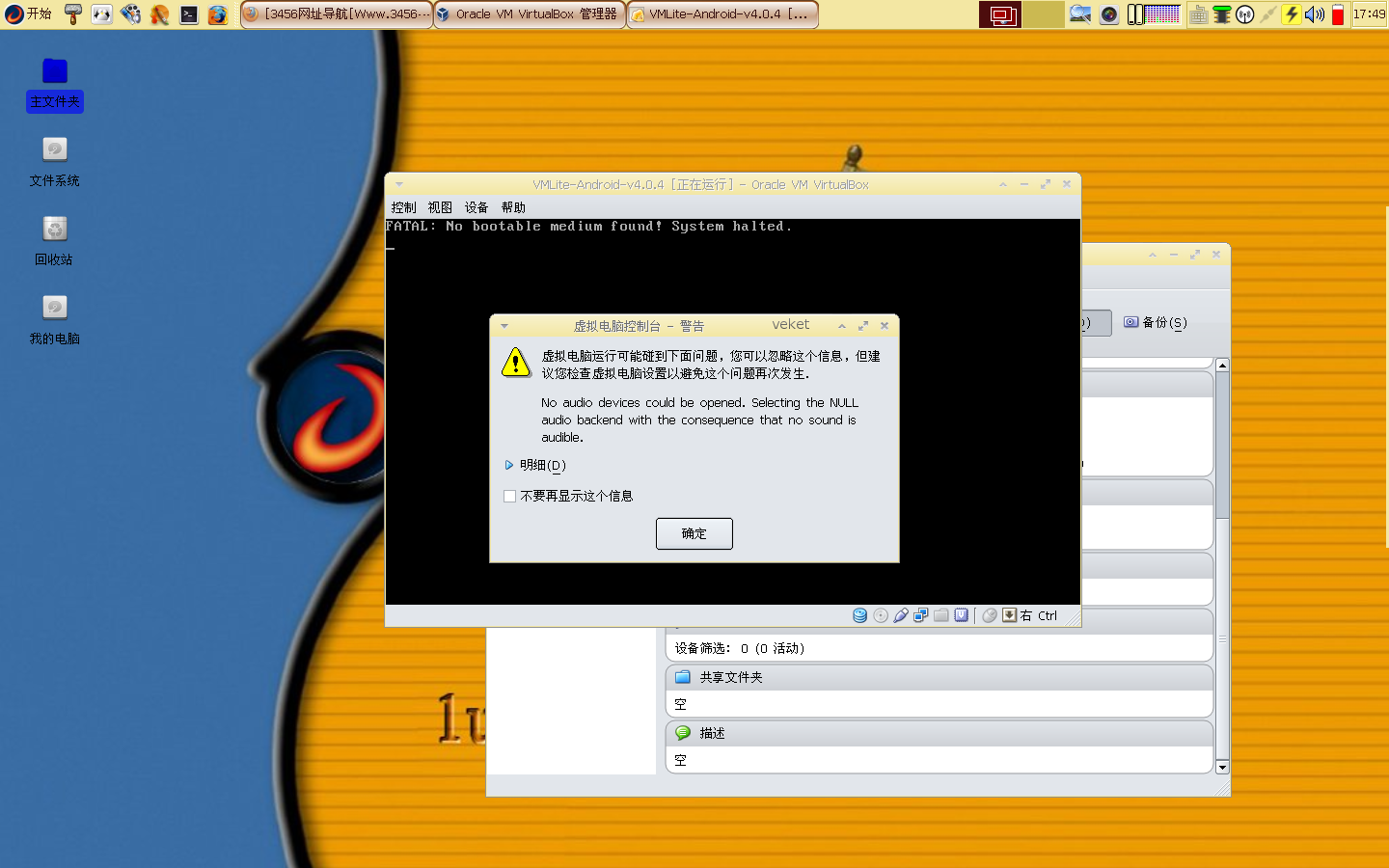1389x868 pixels.
Task: Click the USB device status icon
Action: click(901, 615)
